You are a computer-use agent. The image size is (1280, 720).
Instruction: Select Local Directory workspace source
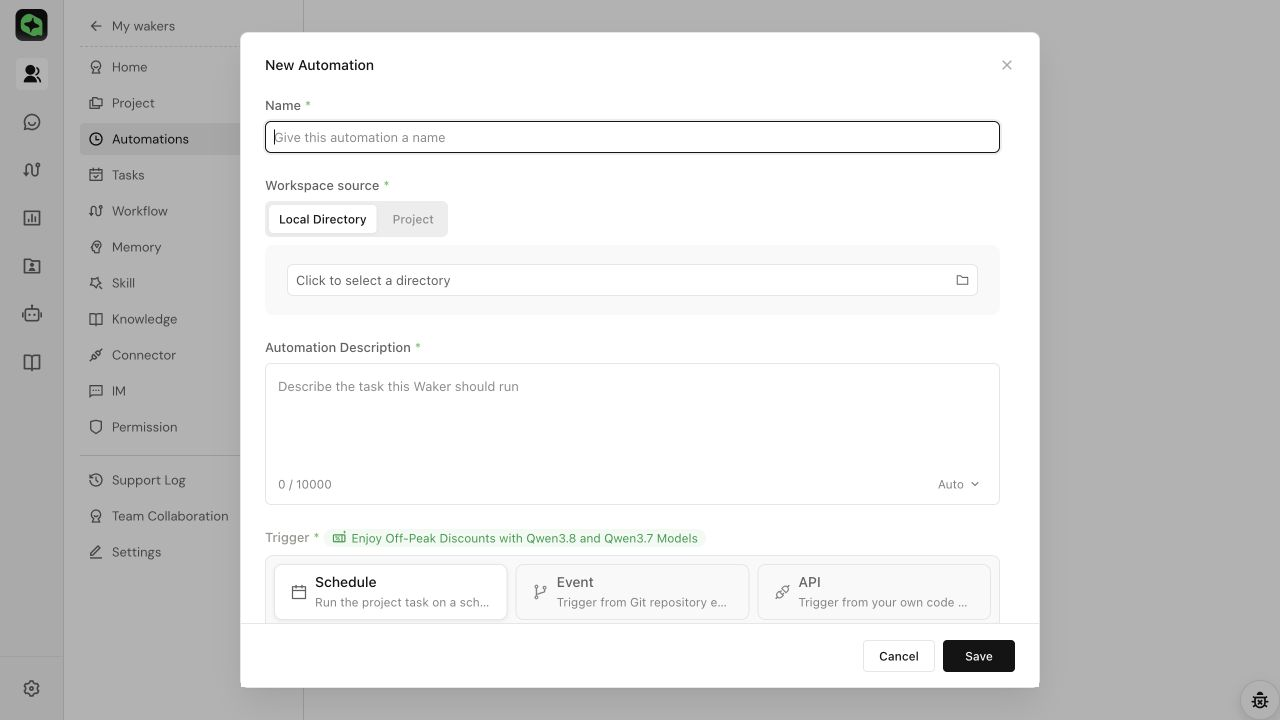322,219
